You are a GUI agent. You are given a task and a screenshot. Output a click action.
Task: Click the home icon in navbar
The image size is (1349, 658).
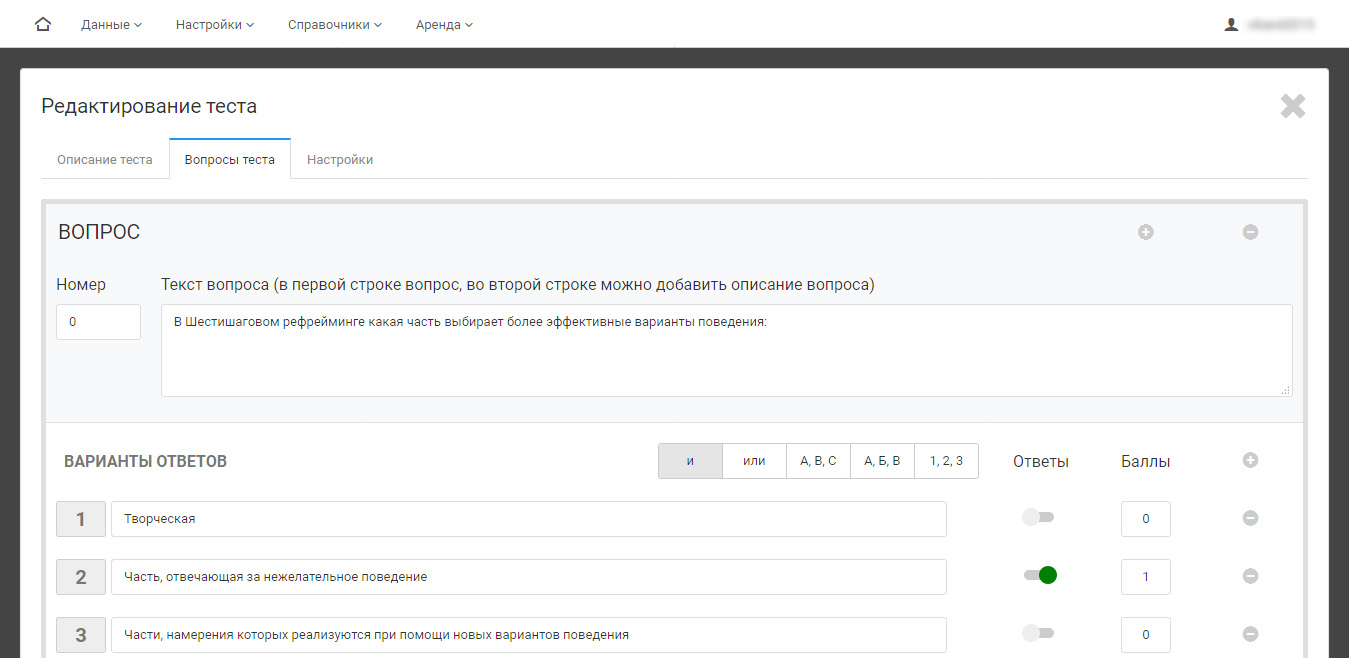coord(42,24)
